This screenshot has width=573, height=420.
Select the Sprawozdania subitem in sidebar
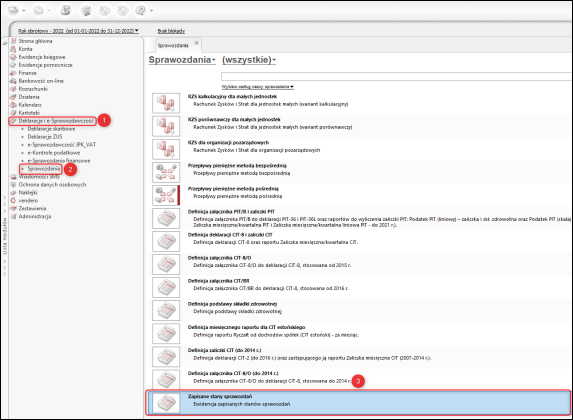point(44,169)
